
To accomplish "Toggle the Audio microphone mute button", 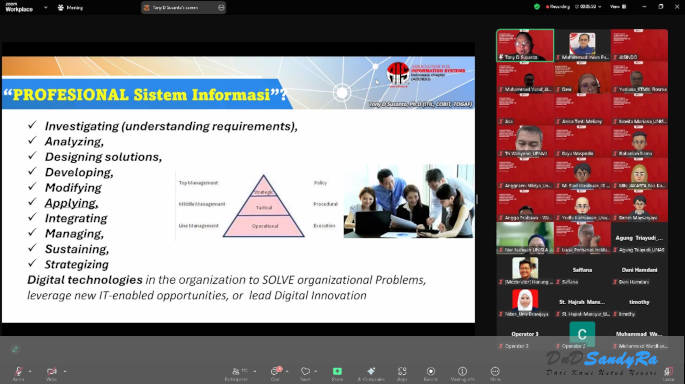I will click(x=18, y=372).
